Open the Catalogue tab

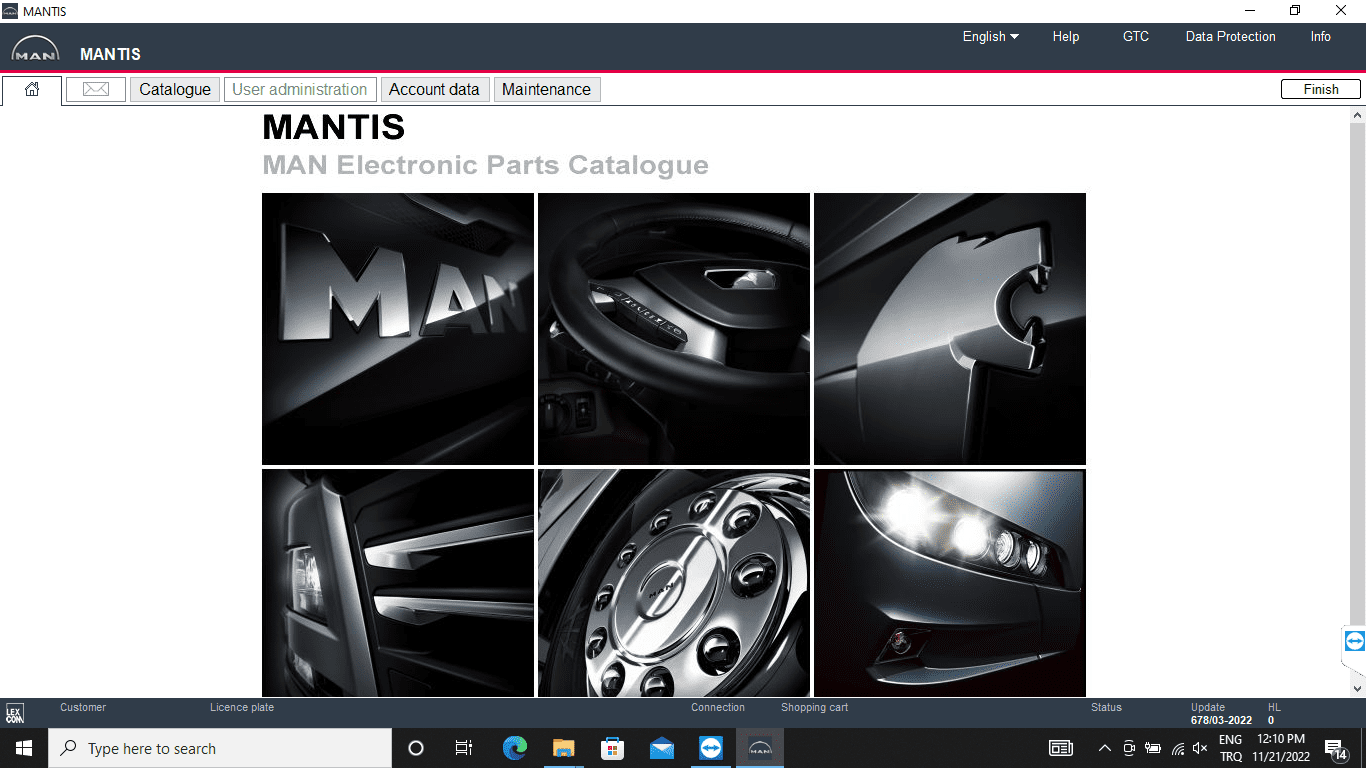tap(175, 90)
